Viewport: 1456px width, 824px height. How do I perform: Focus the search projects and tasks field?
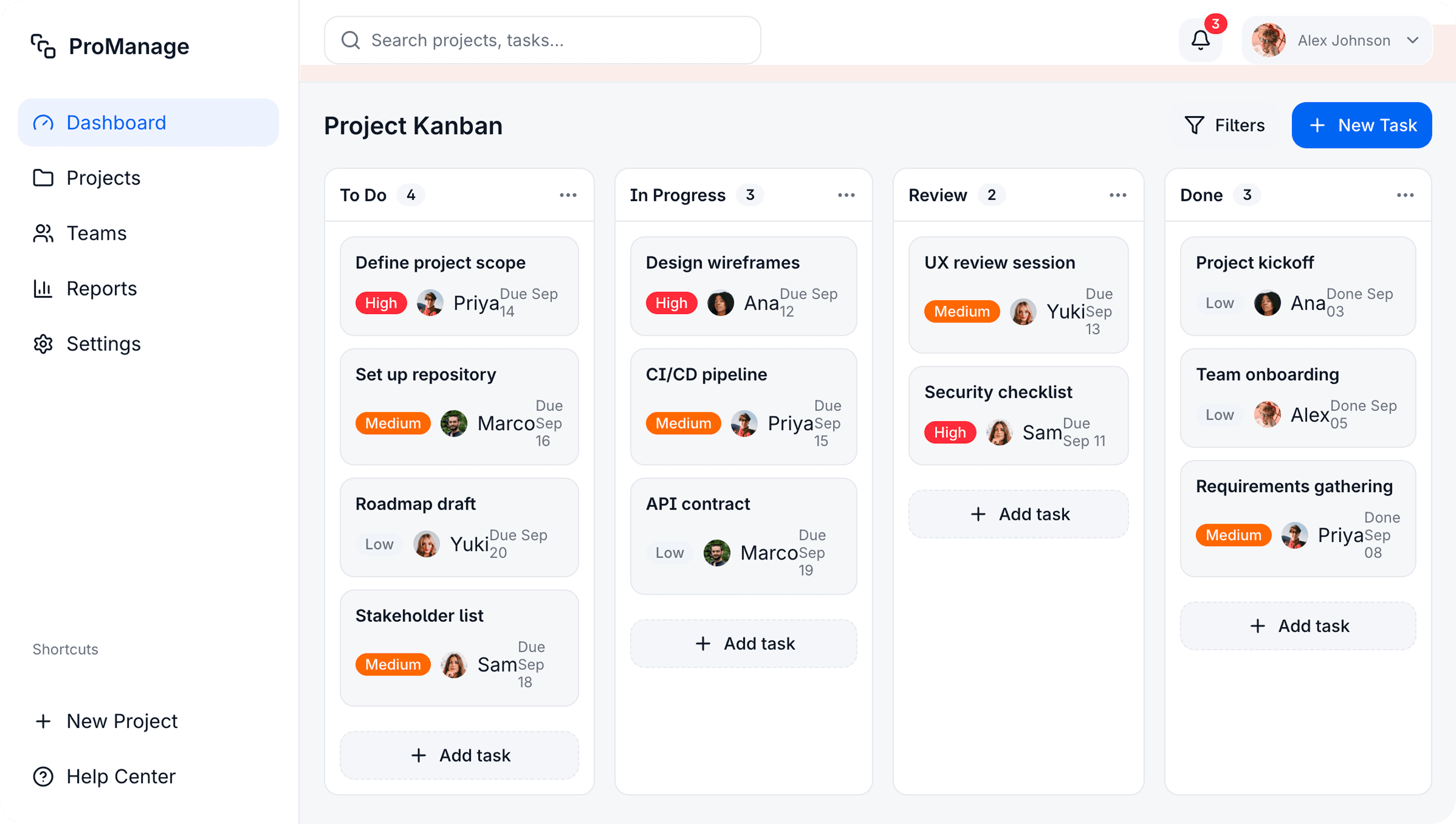(542, 40)
